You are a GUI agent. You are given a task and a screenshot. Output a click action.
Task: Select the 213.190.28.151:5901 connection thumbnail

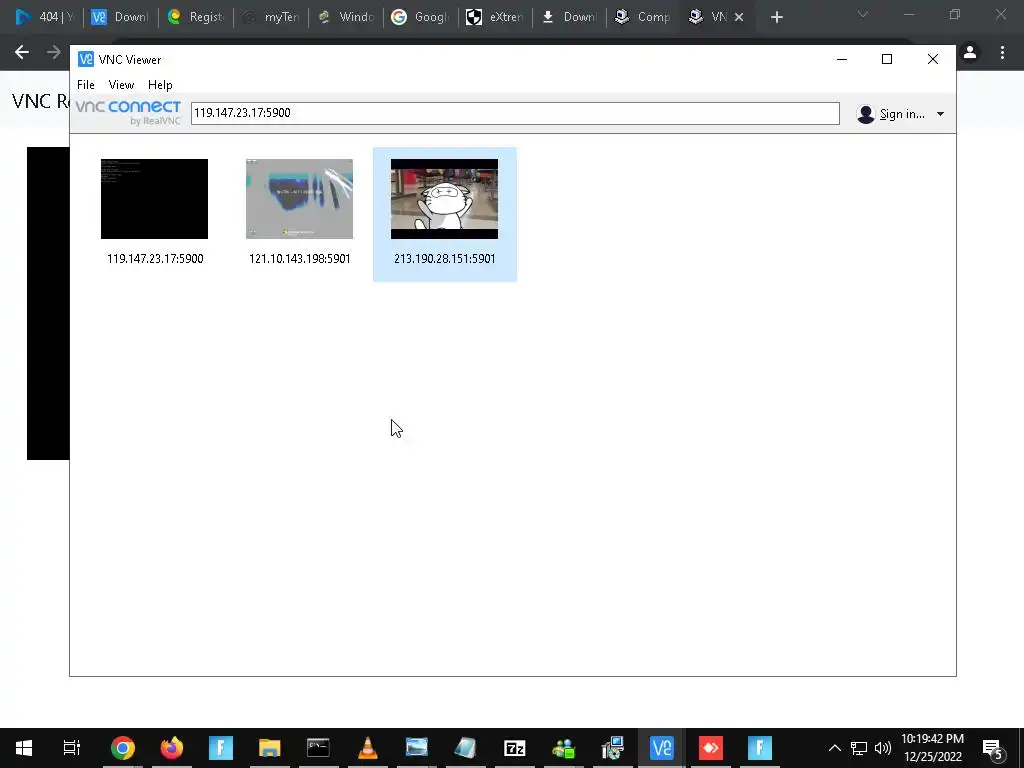tap(444, 199)
